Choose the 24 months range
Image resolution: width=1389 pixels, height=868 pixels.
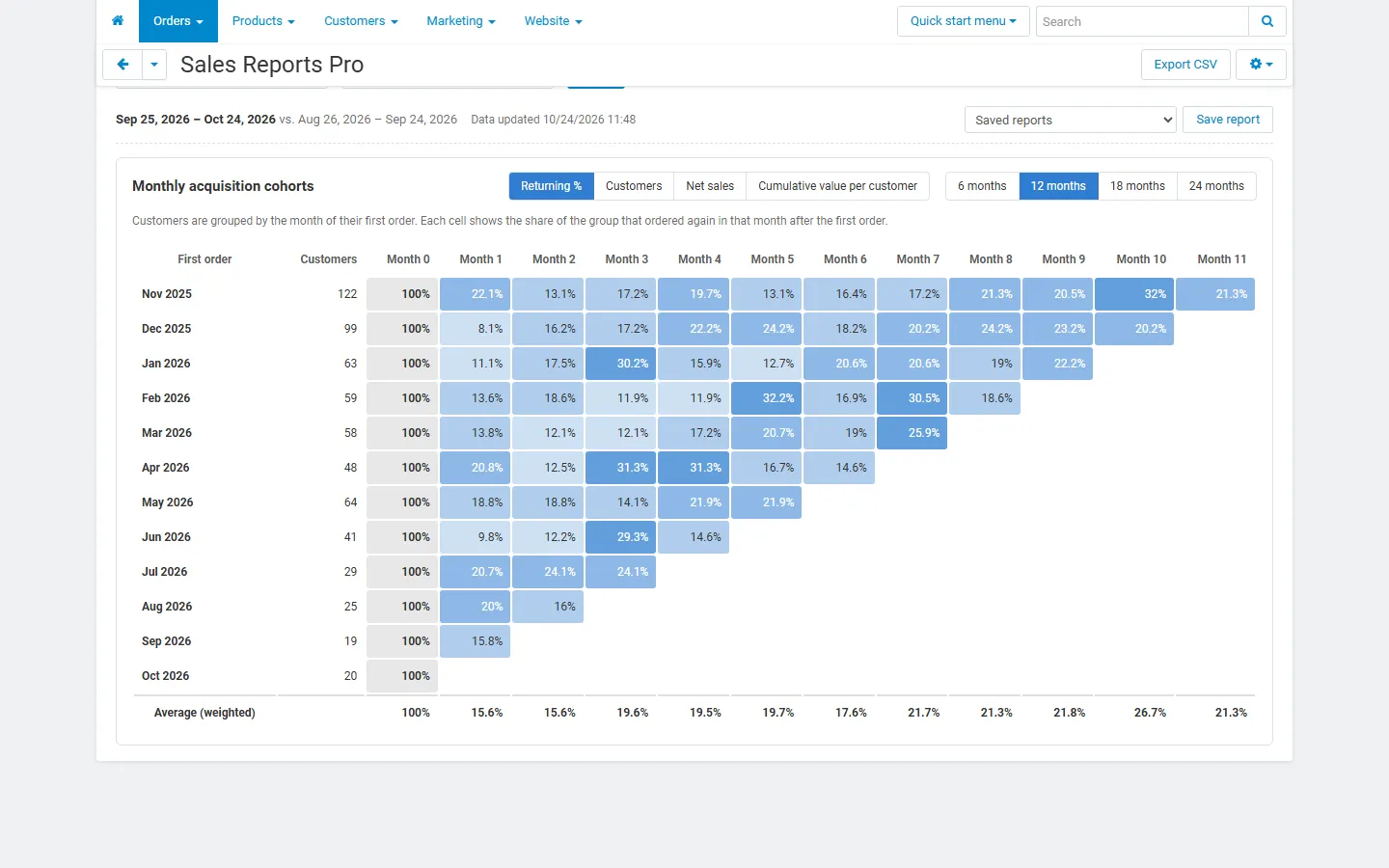(1216, 186)
